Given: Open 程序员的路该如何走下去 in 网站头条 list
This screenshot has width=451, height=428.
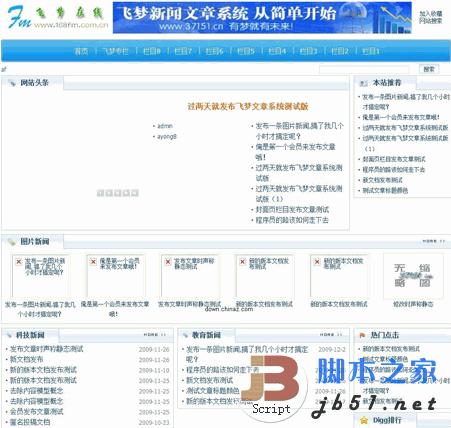Looking at the screenshot, I should tap(292, 220).
